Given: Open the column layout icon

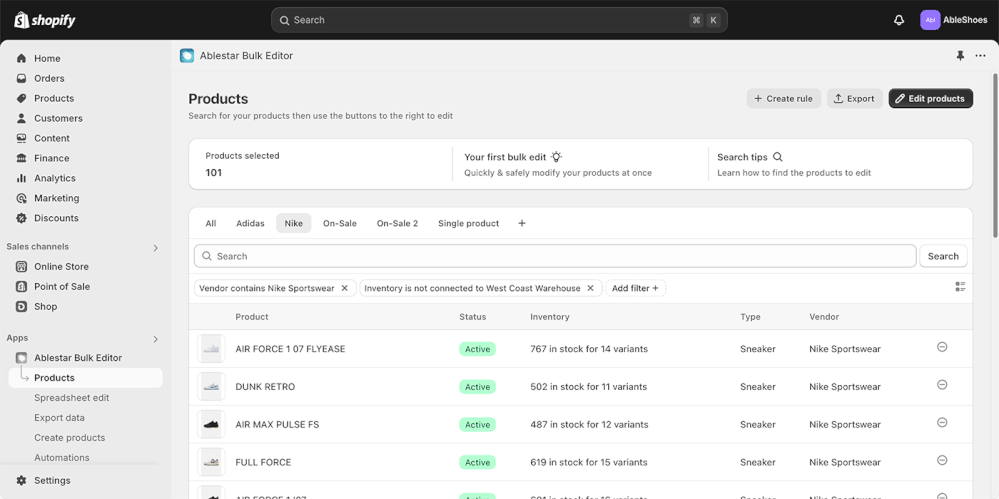Looking at the screenshot, I should (961, 287).
